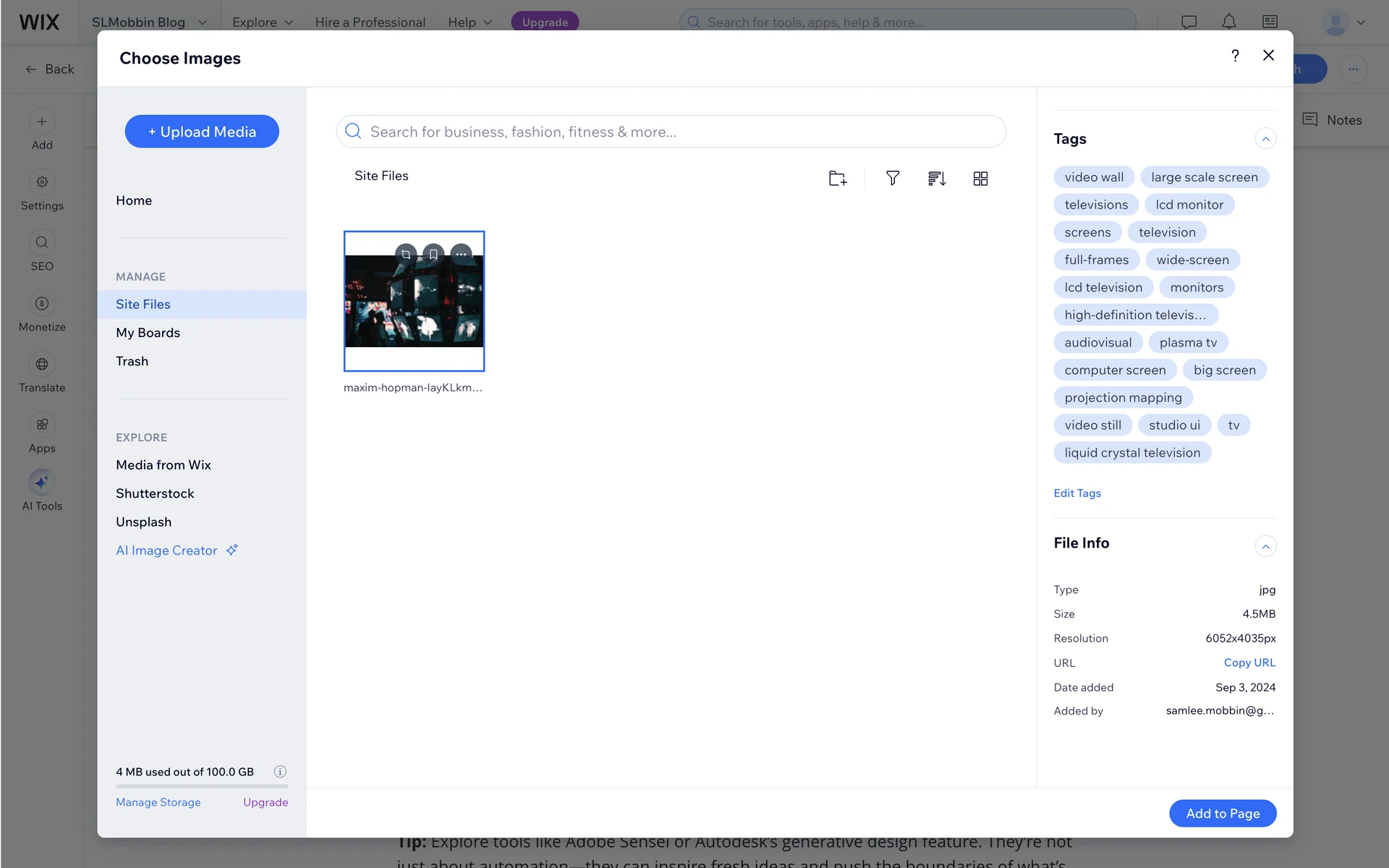Image resolution: width=1389 pixels, height=868 pixels.
Task: Open the help question mark icon
Action: (1235, 56)
